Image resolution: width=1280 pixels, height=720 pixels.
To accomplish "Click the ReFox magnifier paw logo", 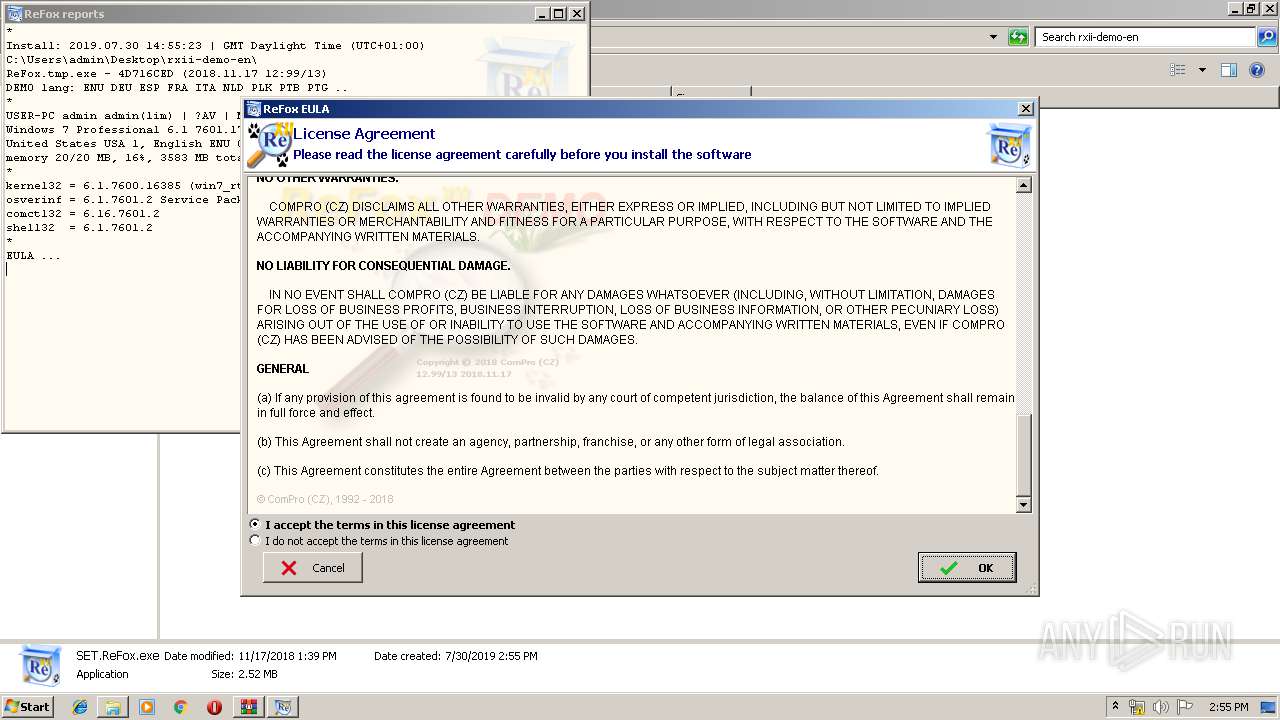I will 269,145.
